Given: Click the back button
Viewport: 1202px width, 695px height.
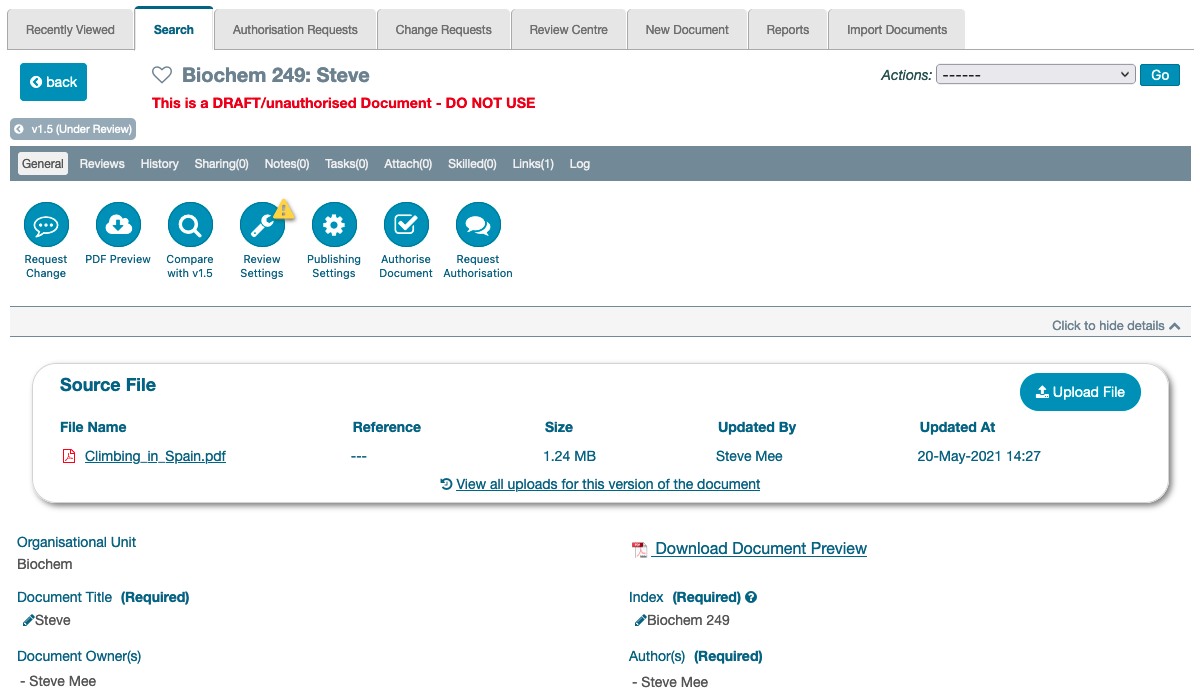Looking at the screenshot, I should pos(53,82).
